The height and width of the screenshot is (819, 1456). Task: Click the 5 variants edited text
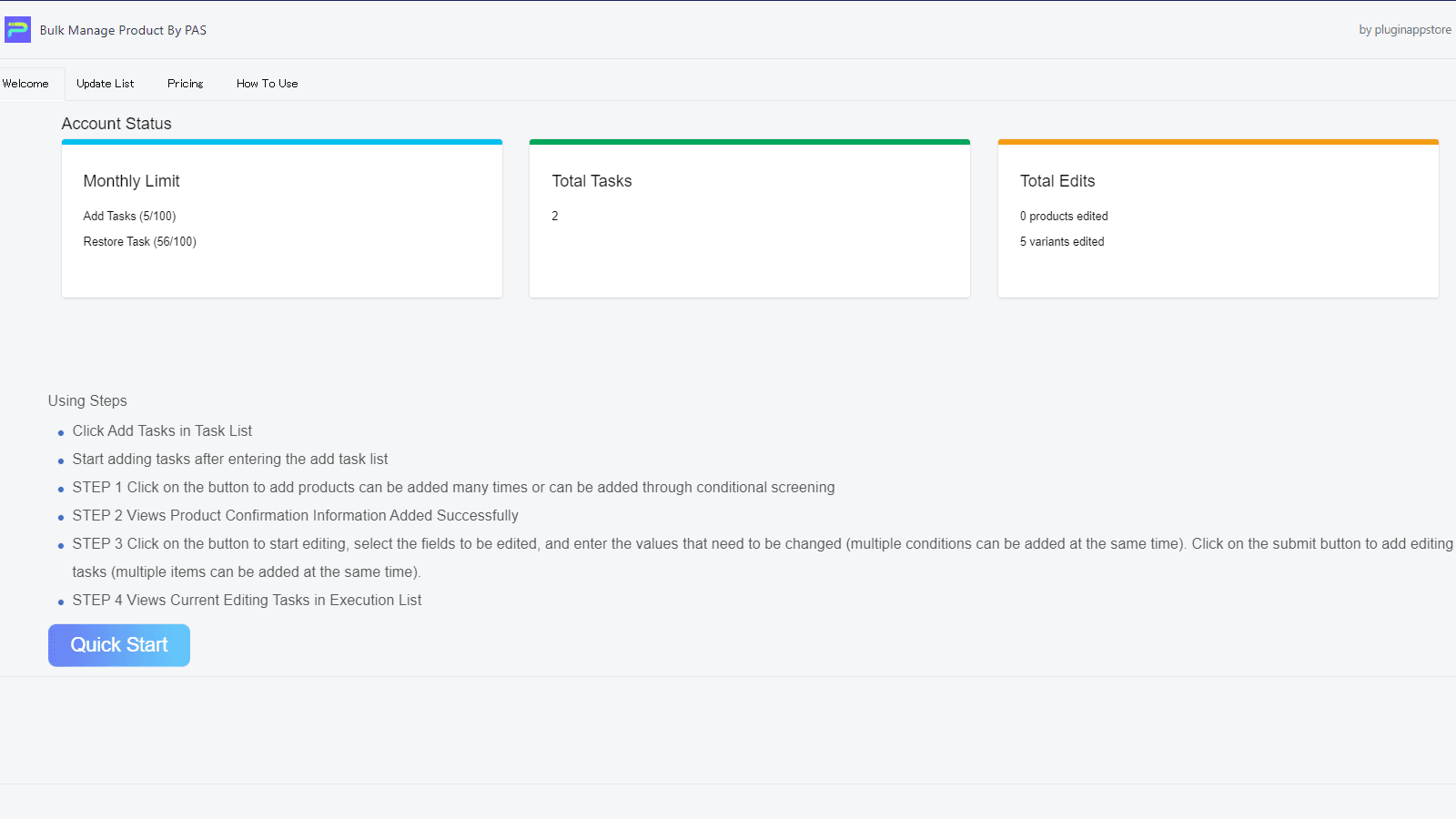1061,241
